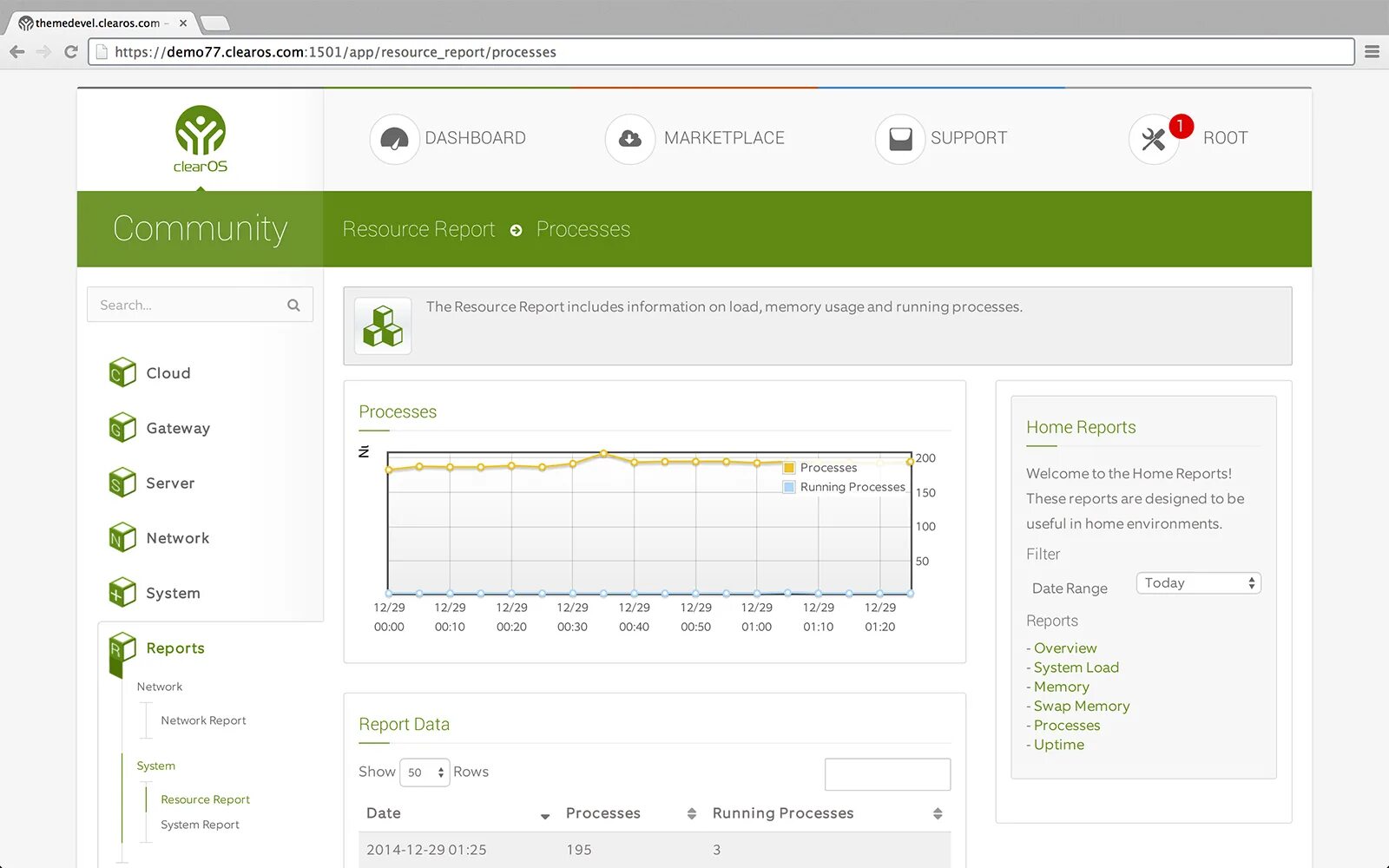Click the Cloud category cube icon
This screenshot has height=868, width=1389.
pos(122,372)
